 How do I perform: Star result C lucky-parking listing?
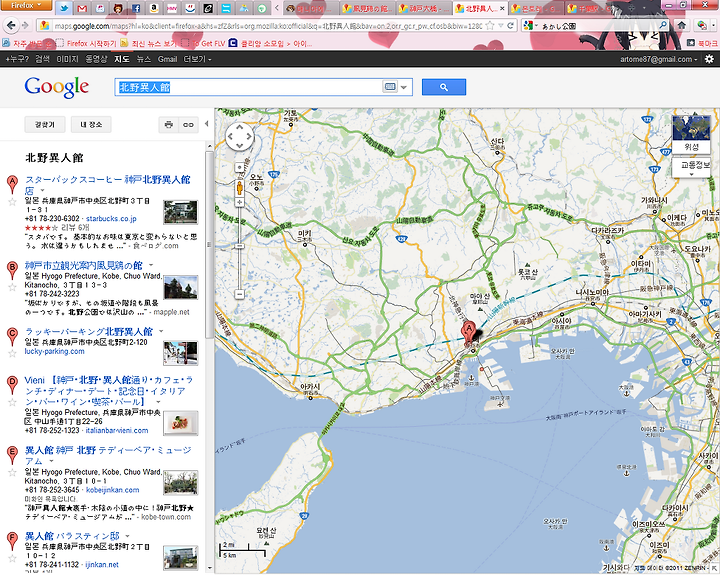[12, 353]
